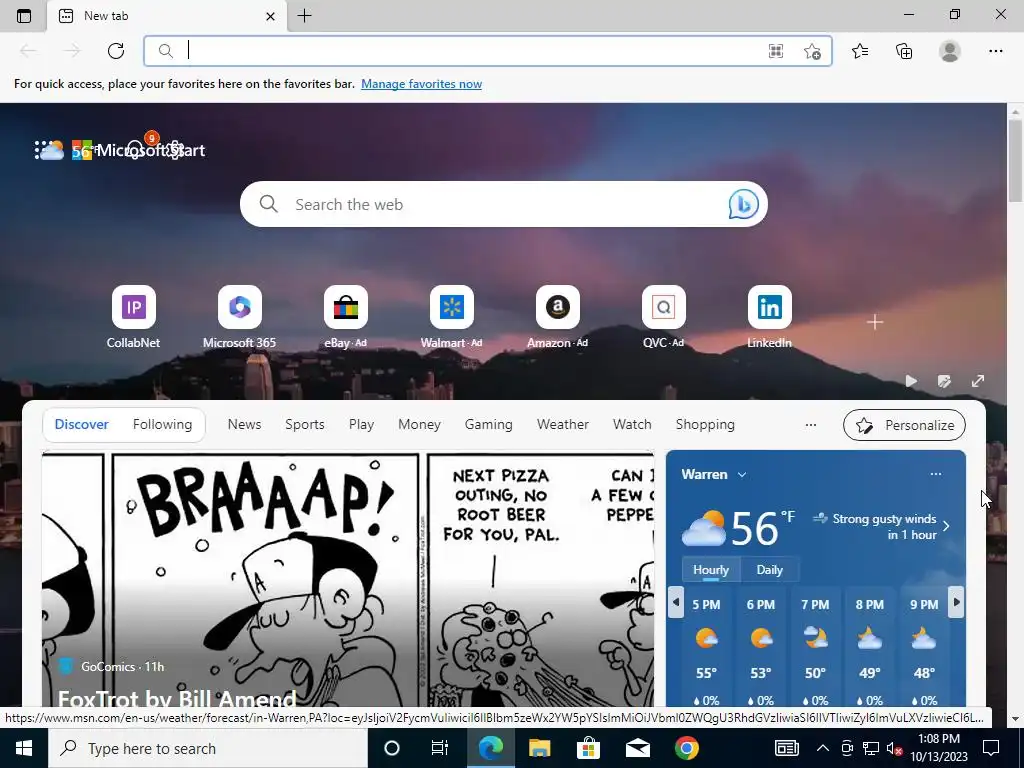Open a new tab with the plus icon
Image resolution: width=1024 pixels, height=768 pixels.
click(x=304, y=16)
